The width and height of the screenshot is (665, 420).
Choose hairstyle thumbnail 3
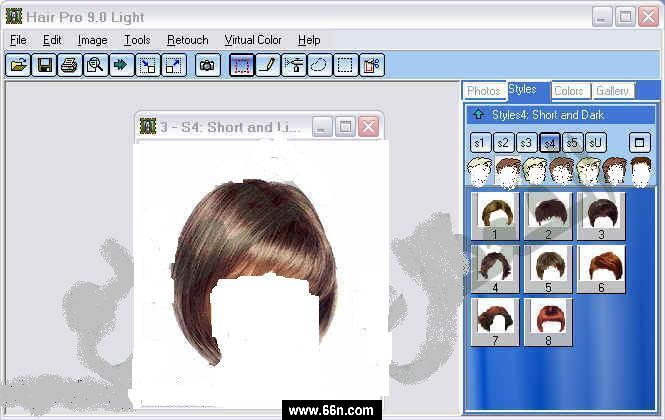601,216
